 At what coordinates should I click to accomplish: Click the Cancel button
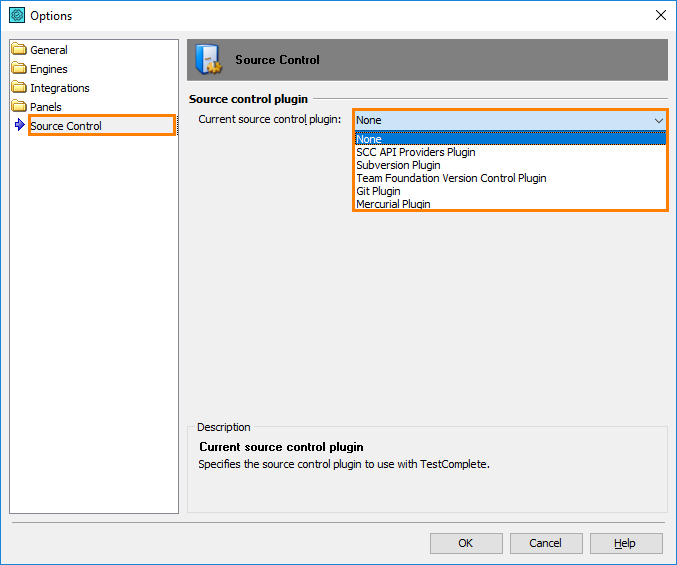point(546,543)
